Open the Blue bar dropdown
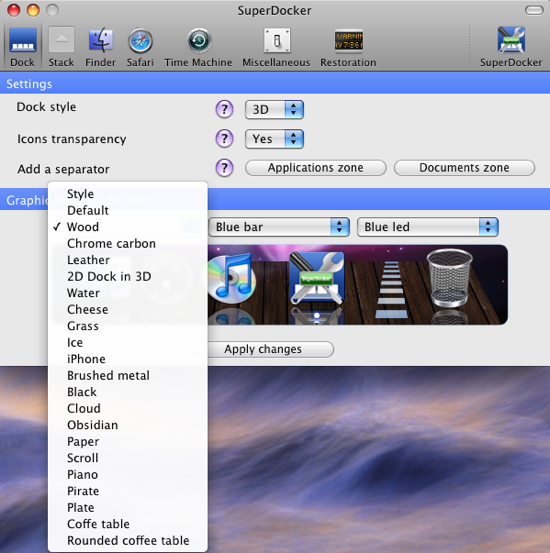 tap(279, 227)
